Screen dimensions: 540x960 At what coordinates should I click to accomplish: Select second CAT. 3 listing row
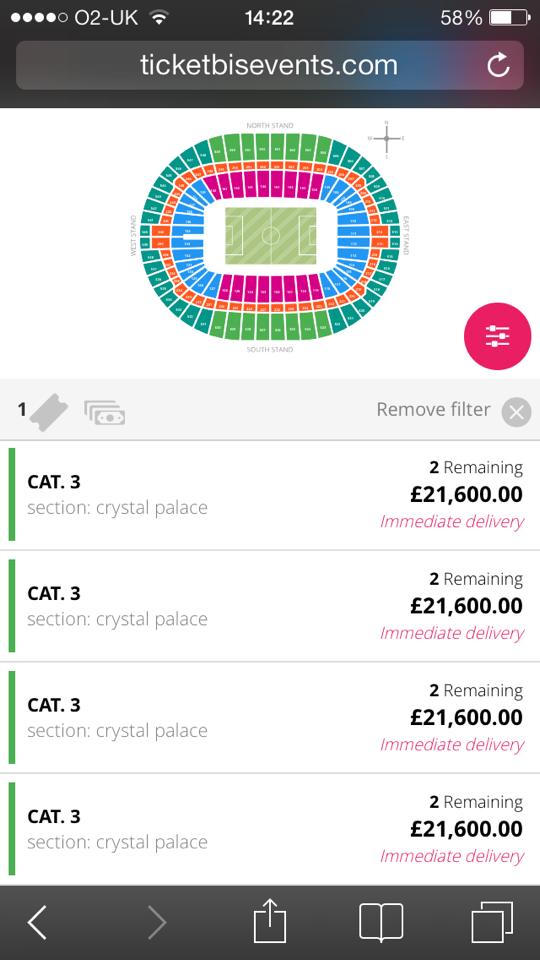(270, 606)
